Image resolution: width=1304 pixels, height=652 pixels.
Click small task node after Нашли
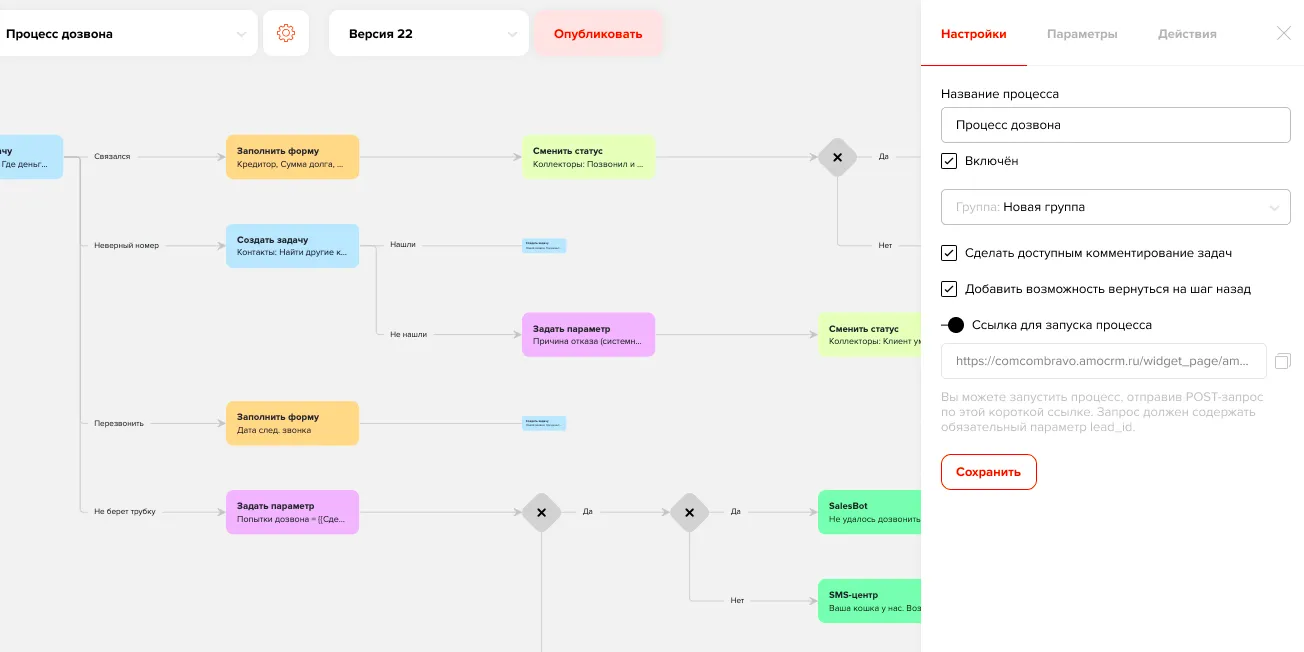coord(544,245)
